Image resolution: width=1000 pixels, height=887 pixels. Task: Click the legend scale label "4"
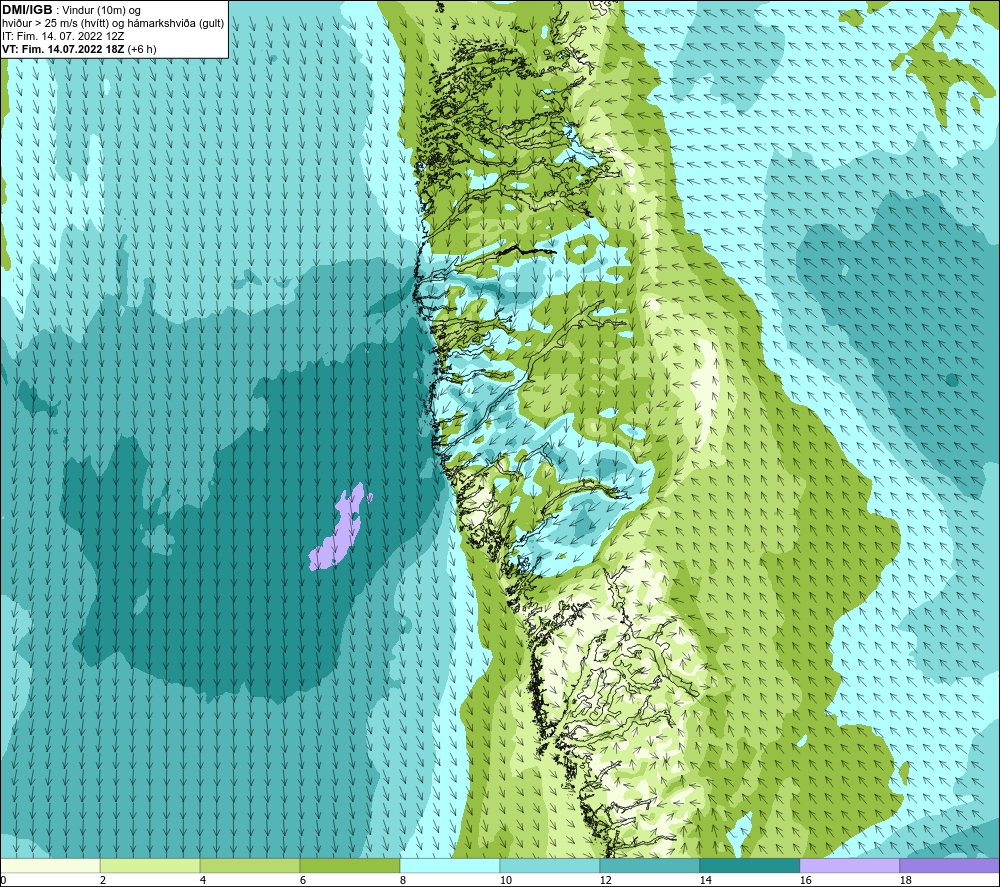coord(203,881)
